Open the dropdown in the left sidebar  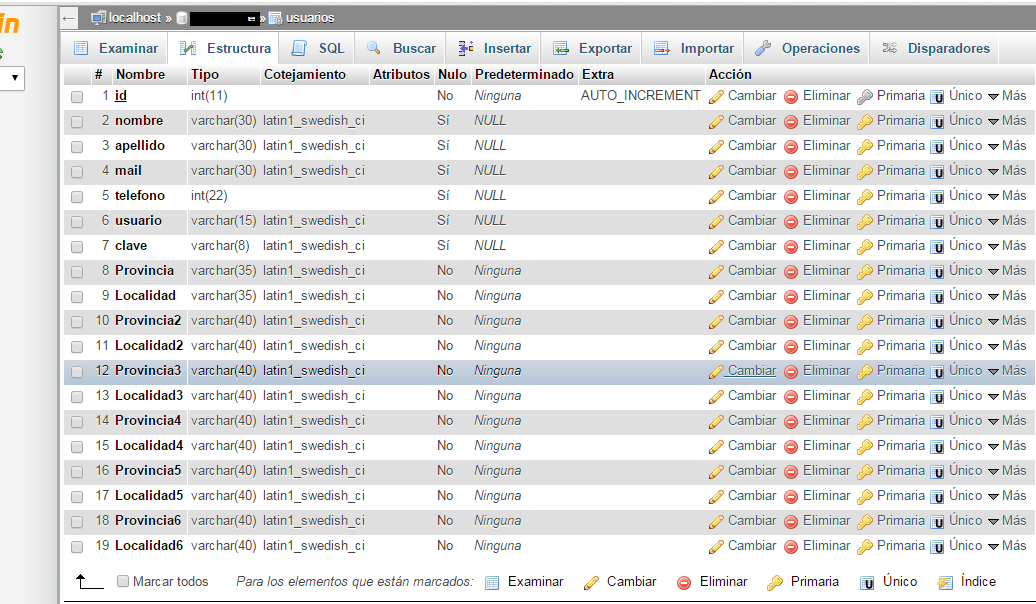coord(12,78)
